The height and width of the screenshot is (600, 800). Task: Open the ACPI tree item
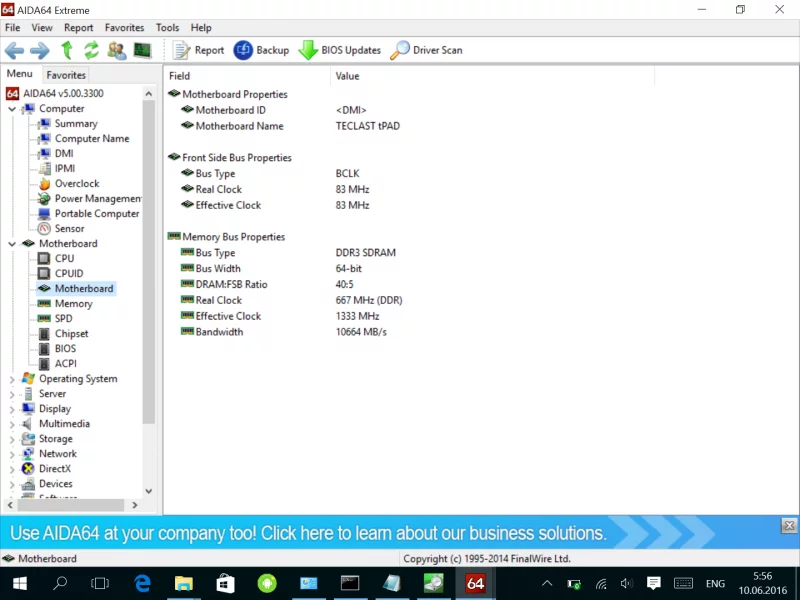coord(65,364)
